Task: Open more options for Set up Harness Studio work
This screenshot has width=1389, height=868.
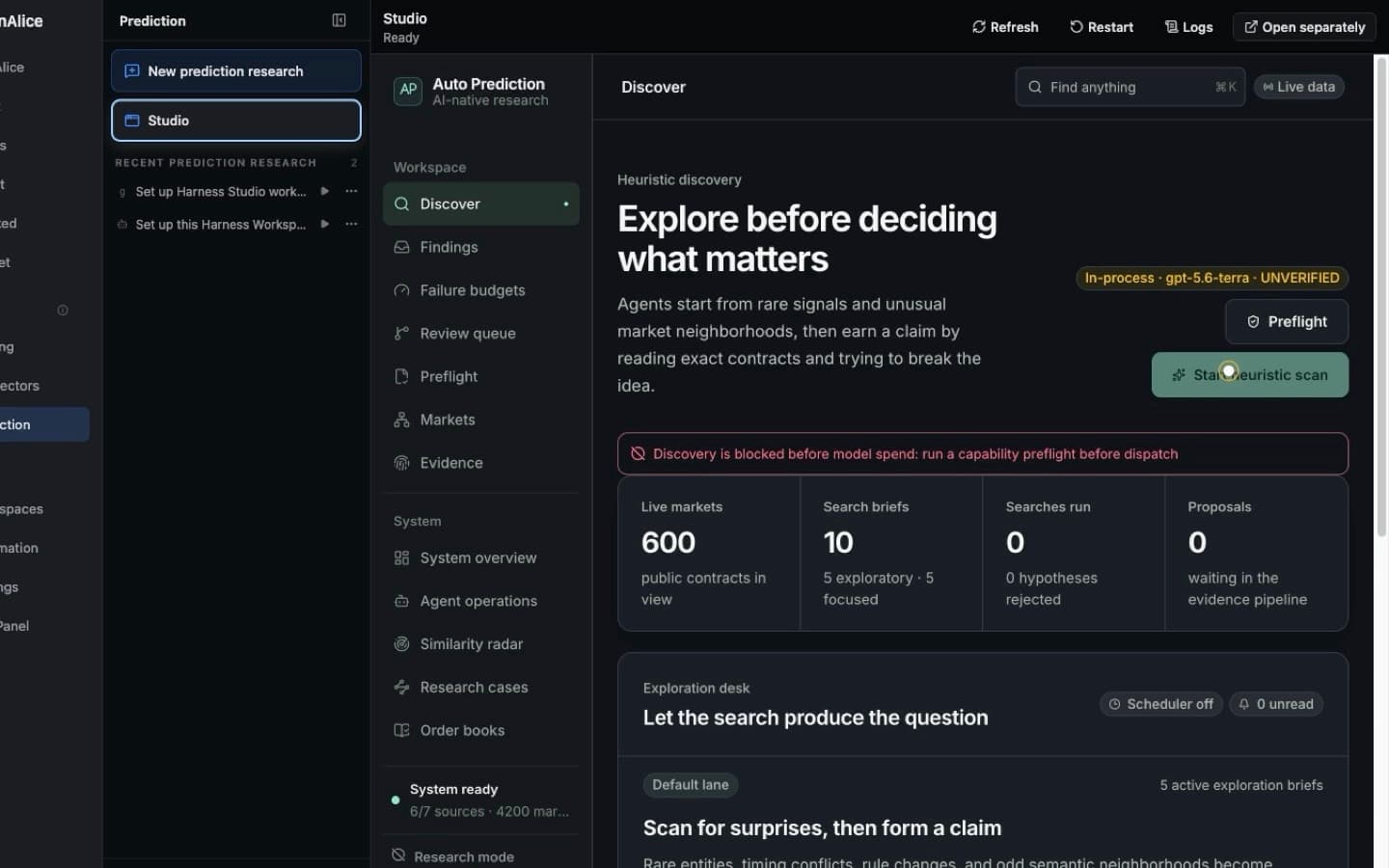Action: (351, 191)
